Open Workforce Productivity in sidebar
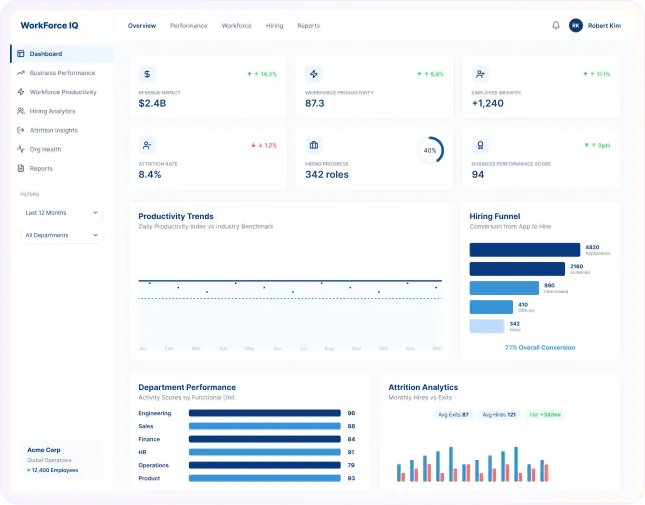 (x=62, y=92)
